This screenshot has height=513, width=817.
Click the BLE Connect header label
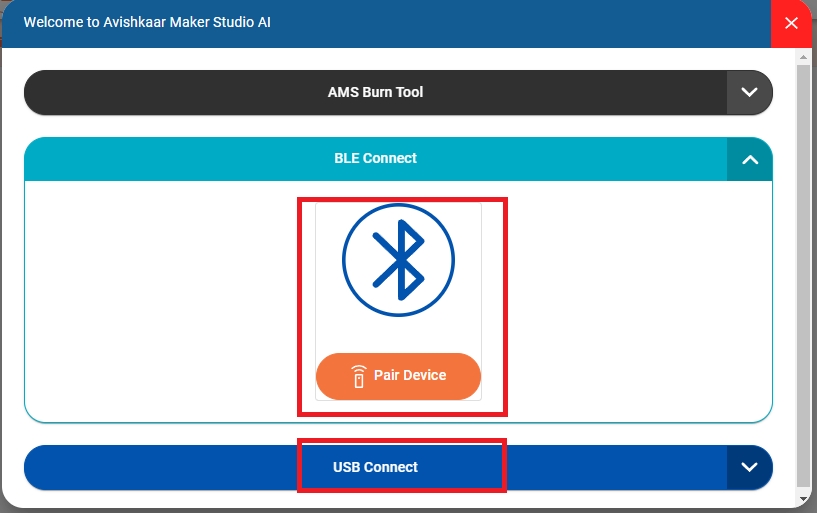pos(375,158)
